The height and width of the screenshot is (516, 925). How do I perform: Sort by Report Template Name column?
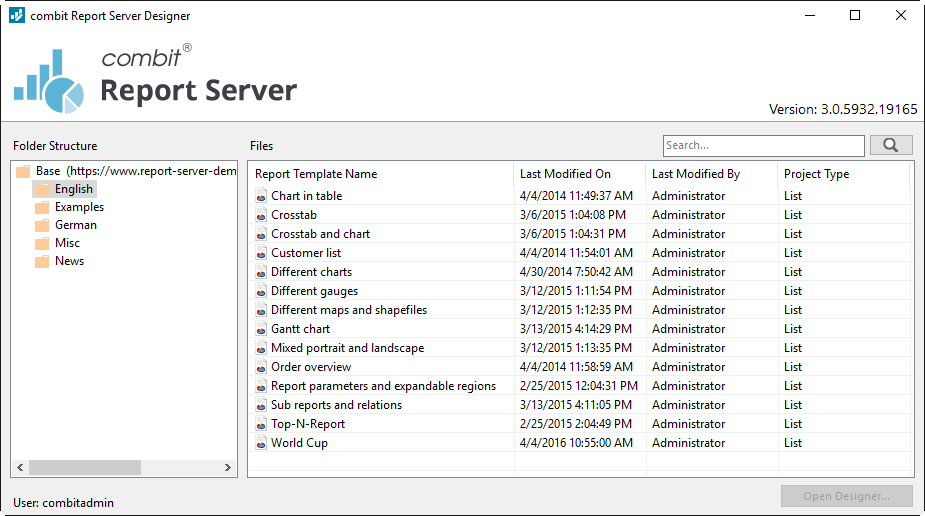(316, 174)
